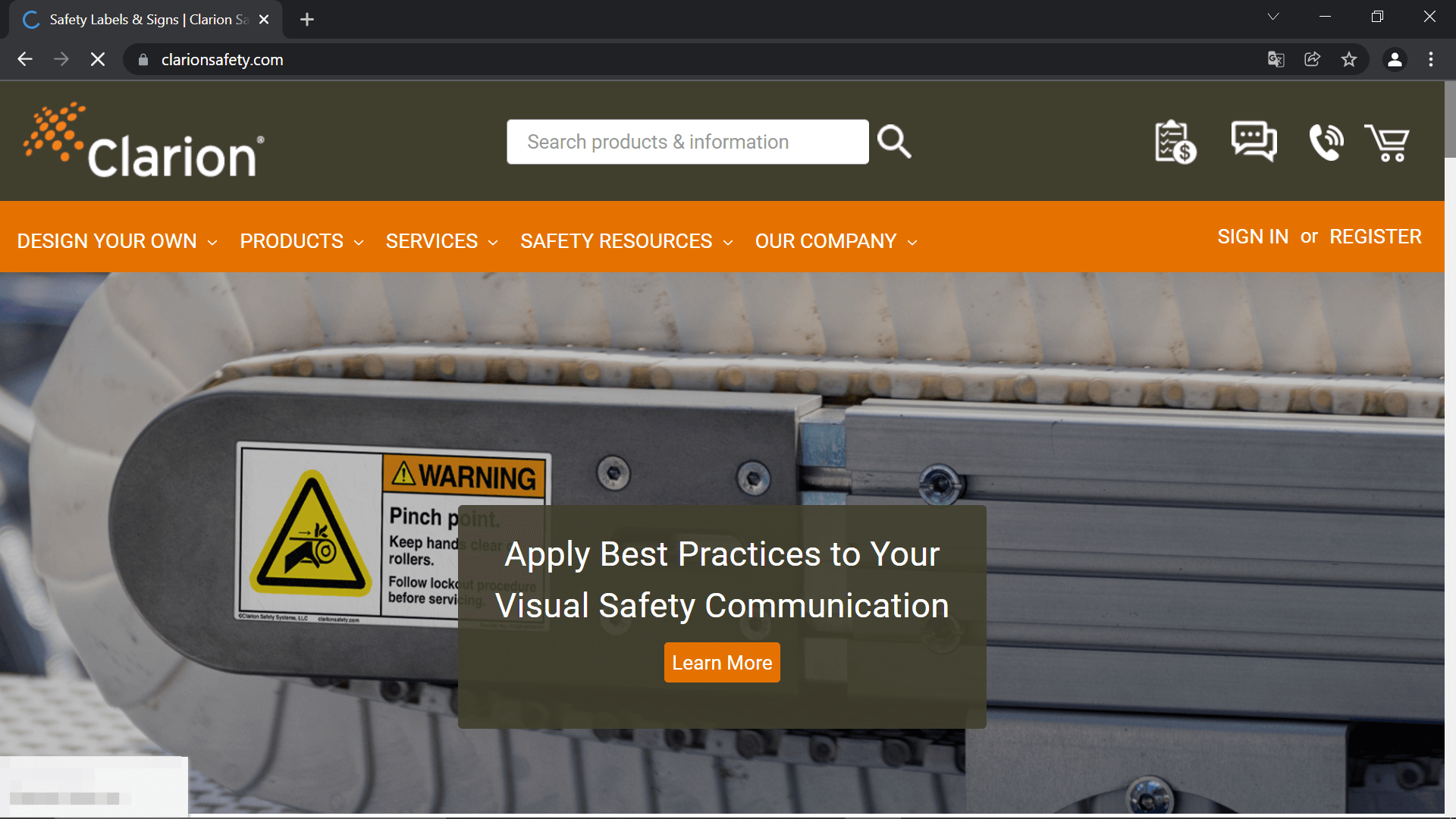Screen dimensions: 1456x819
Task: Click the magnifying glass search icon
Action: (894, 142)
